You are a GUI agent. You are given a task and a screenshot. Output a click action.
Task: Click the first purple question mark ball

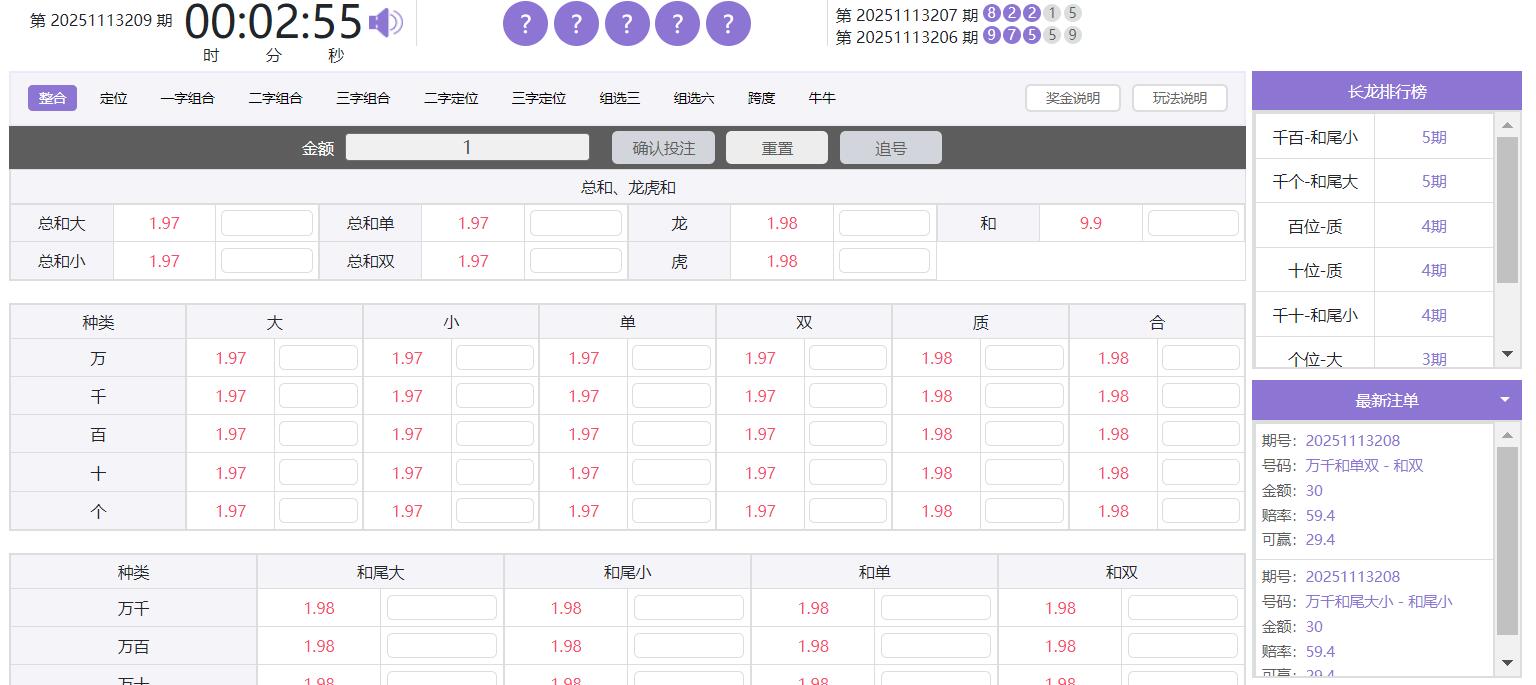pos(525,24)
